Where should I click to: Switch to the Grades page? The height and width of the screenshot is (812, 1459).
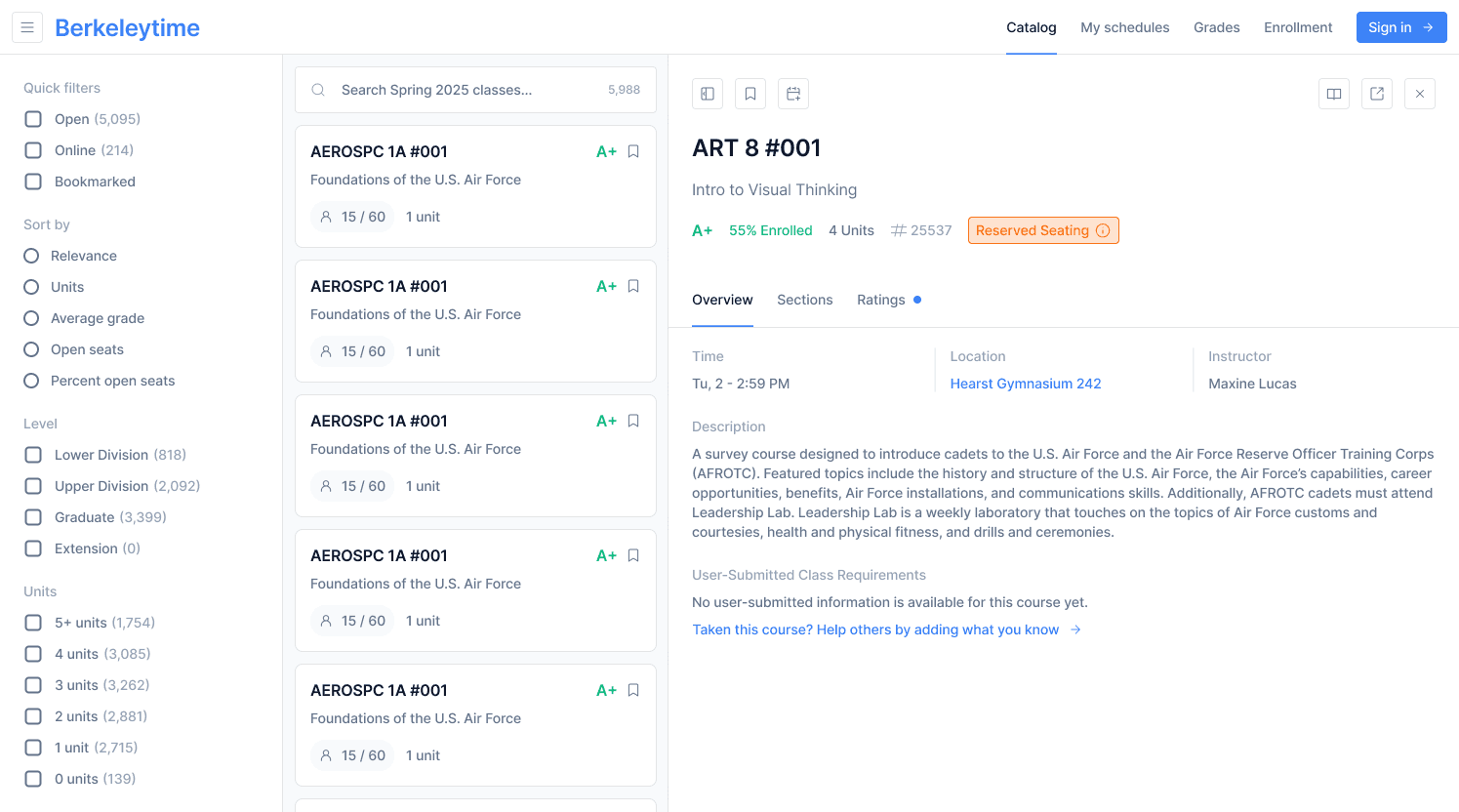tap(1217, 27)
